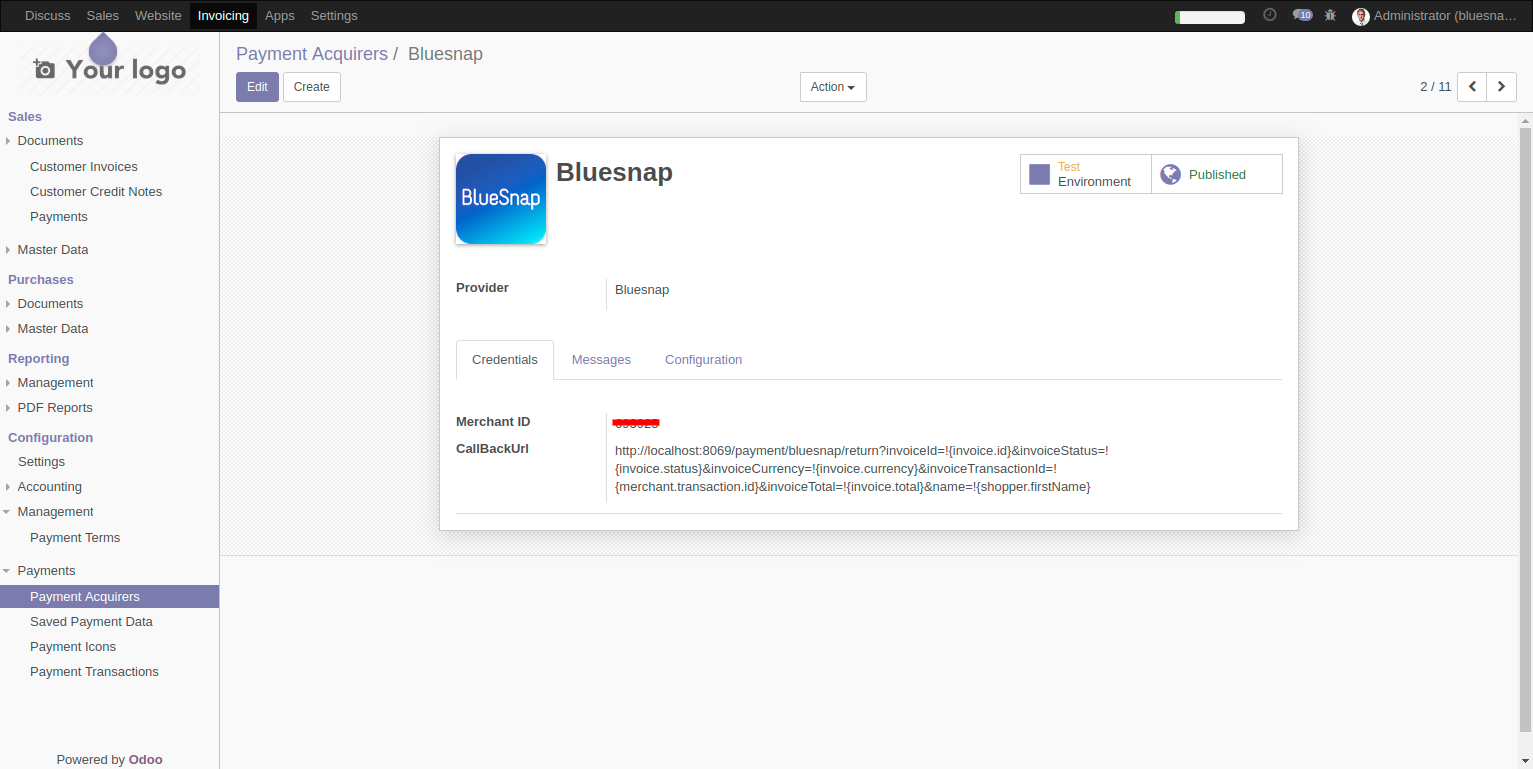The width and height of the screenshot is (1533, 769).
Task: Open Settings under Configuration sidebar
Action: (x=41, y=462)
